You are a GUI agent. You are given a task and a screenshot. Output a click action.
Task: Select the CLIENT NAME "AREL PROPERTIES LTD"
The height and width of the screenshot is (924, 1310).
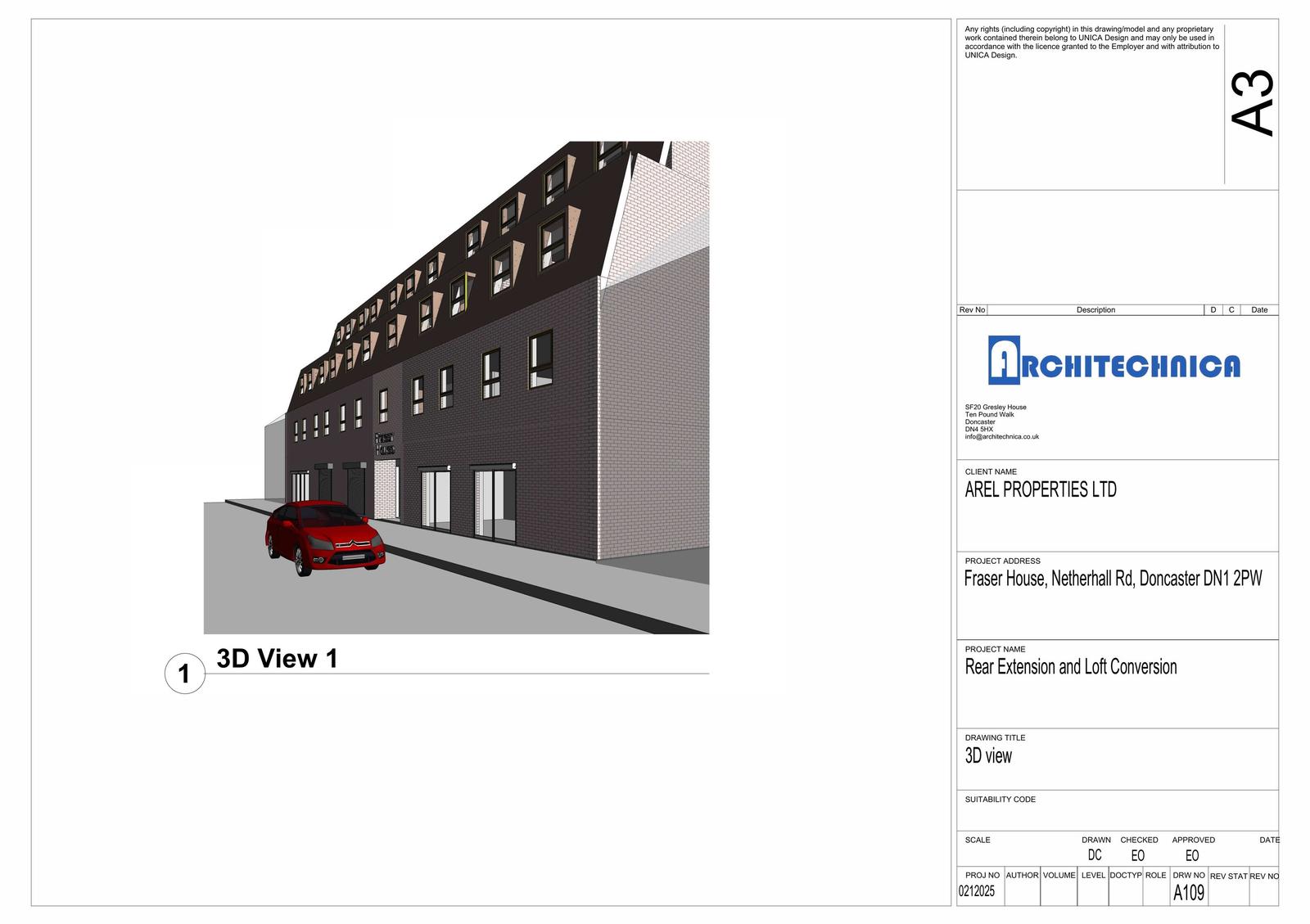click(x=1040, y=490)
